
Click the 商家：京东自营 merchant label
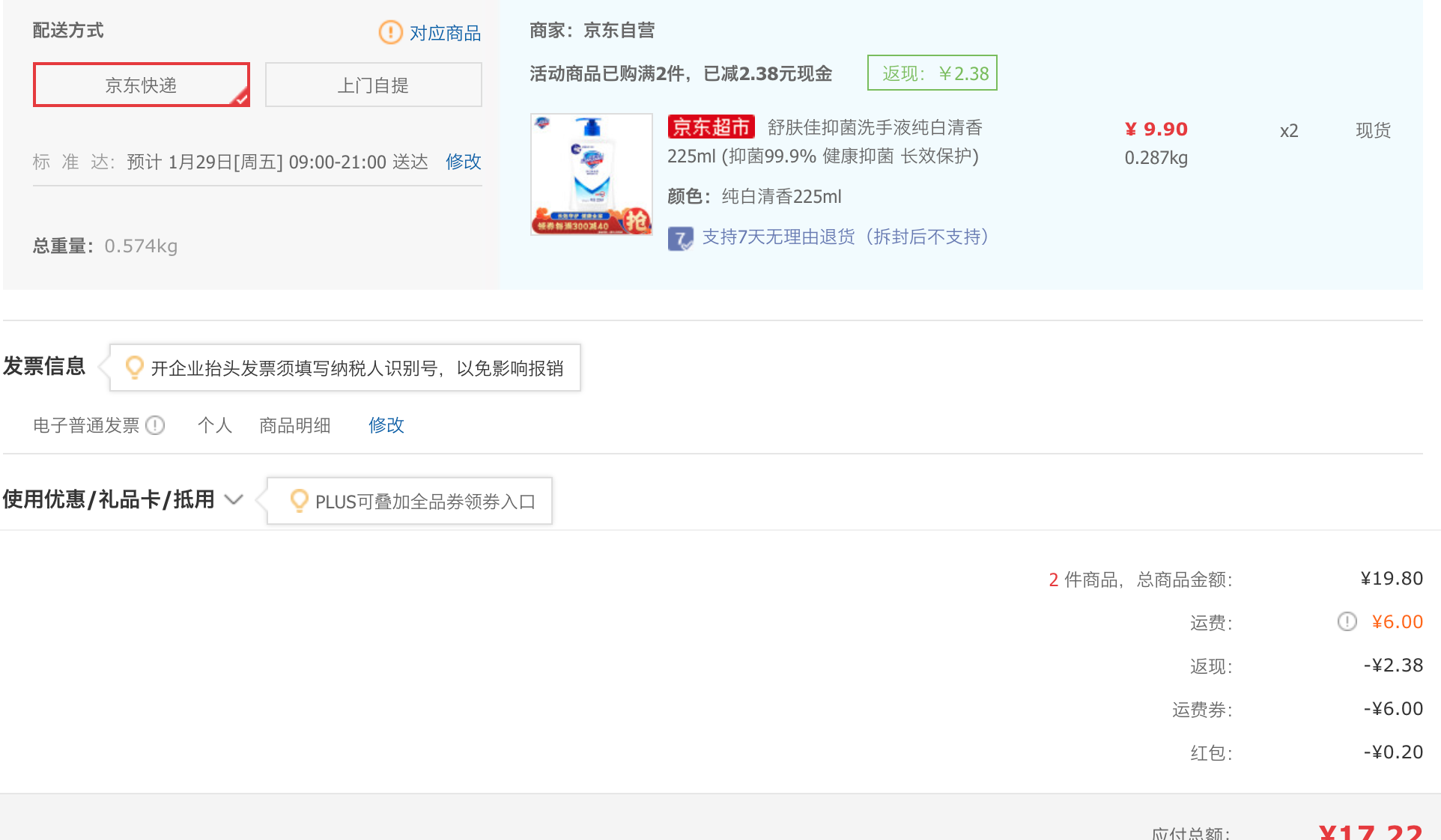coord(592,30)
